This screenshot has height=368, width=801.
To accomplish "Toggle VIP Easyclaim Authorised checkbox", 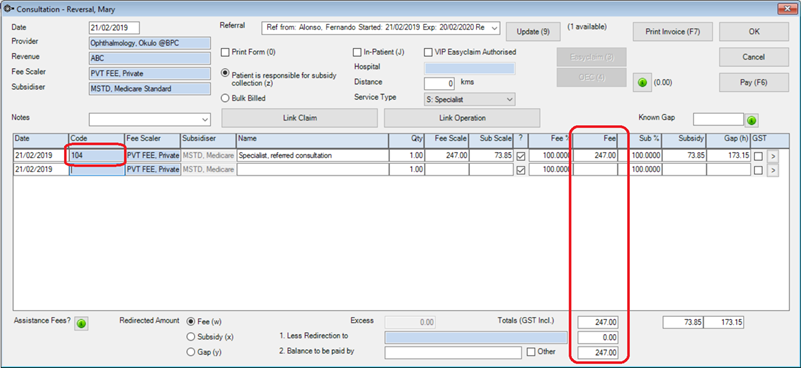I will coord(428,52).
